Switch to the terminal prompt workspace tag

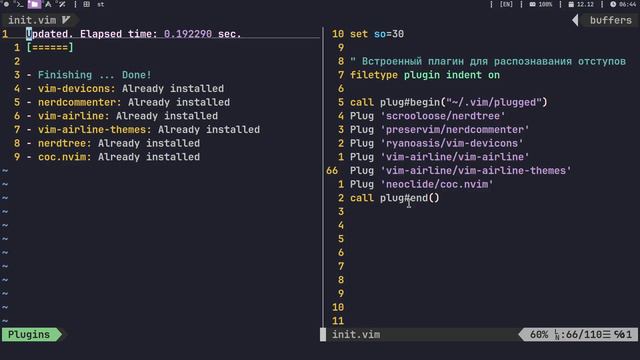(19, 4)
